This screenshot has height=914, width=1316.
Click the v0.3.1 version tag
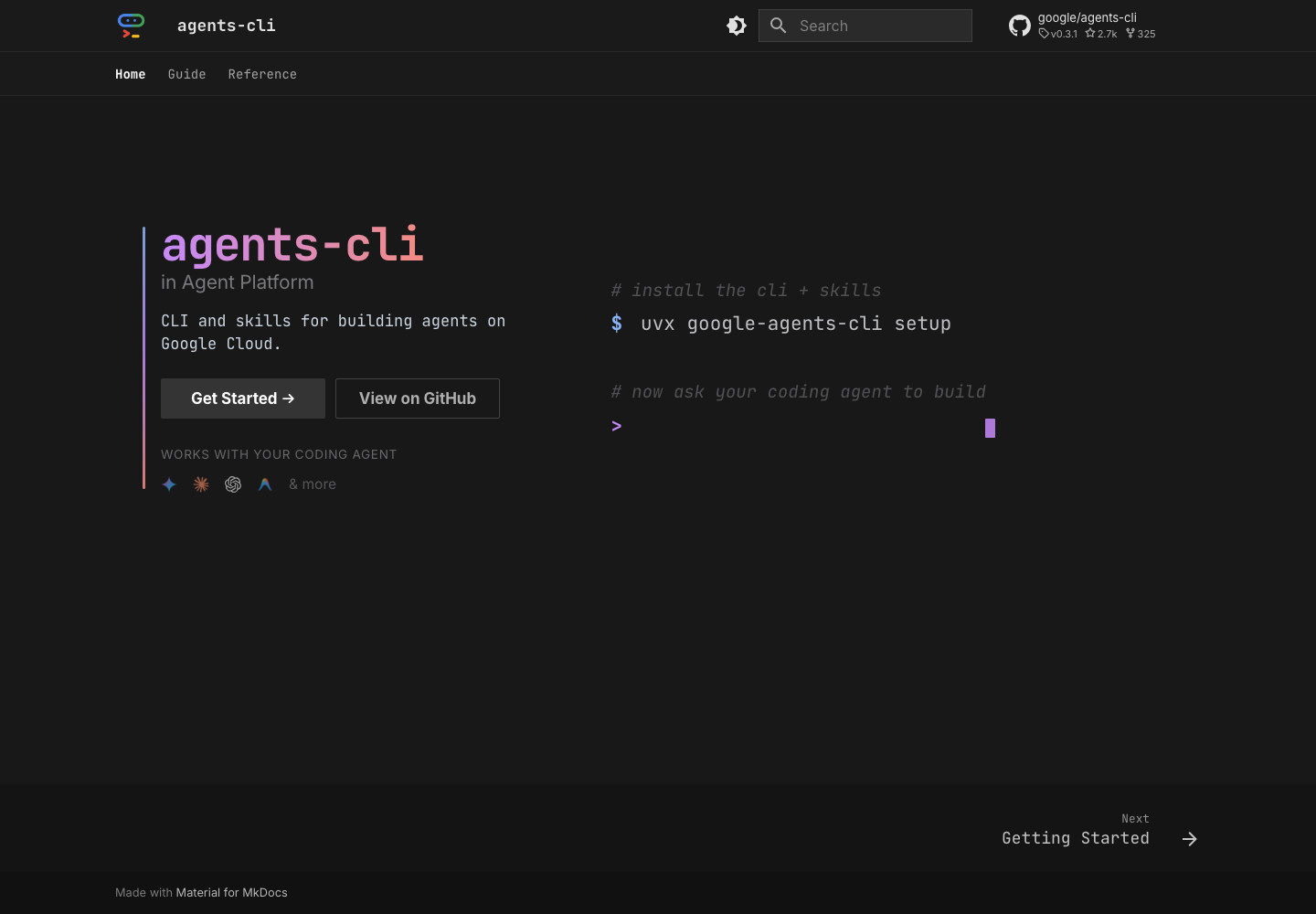(1058, 34)
